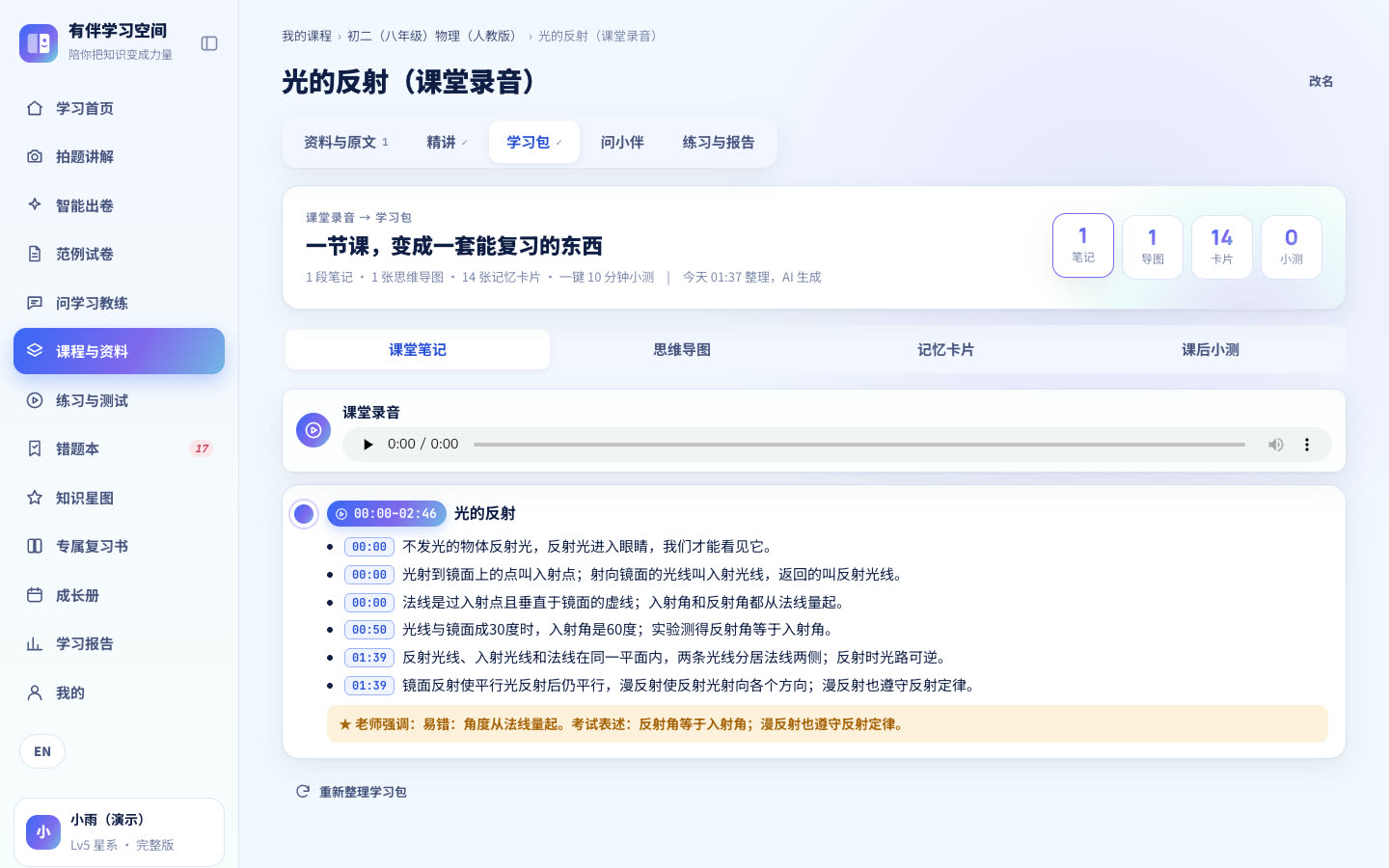Viewport: 1389px width, 868px height.
Task: Open 范例试卷 document icon
Action: point(35,254)
